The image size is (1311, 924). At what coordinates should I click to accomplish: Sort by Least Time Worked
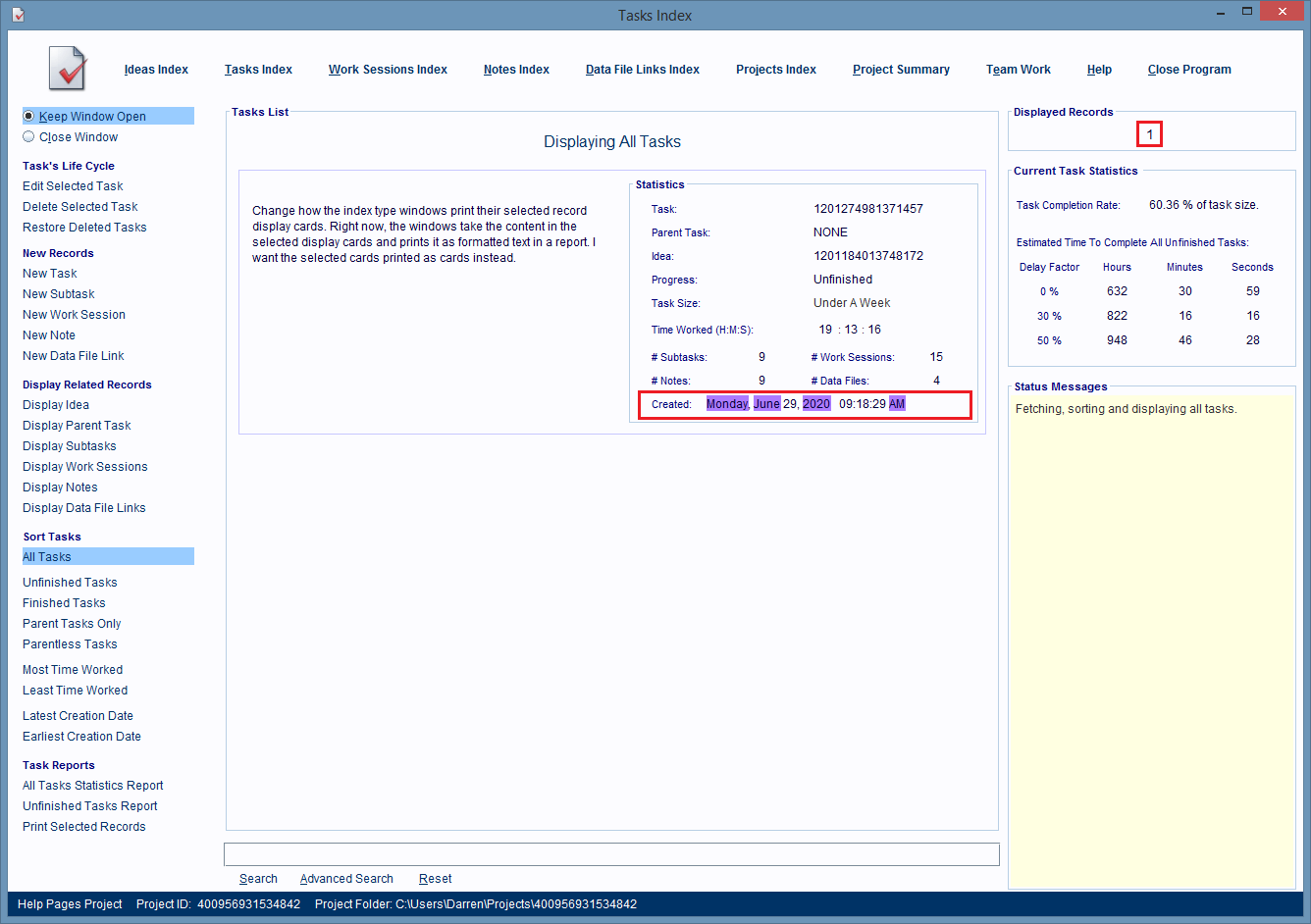76,691
